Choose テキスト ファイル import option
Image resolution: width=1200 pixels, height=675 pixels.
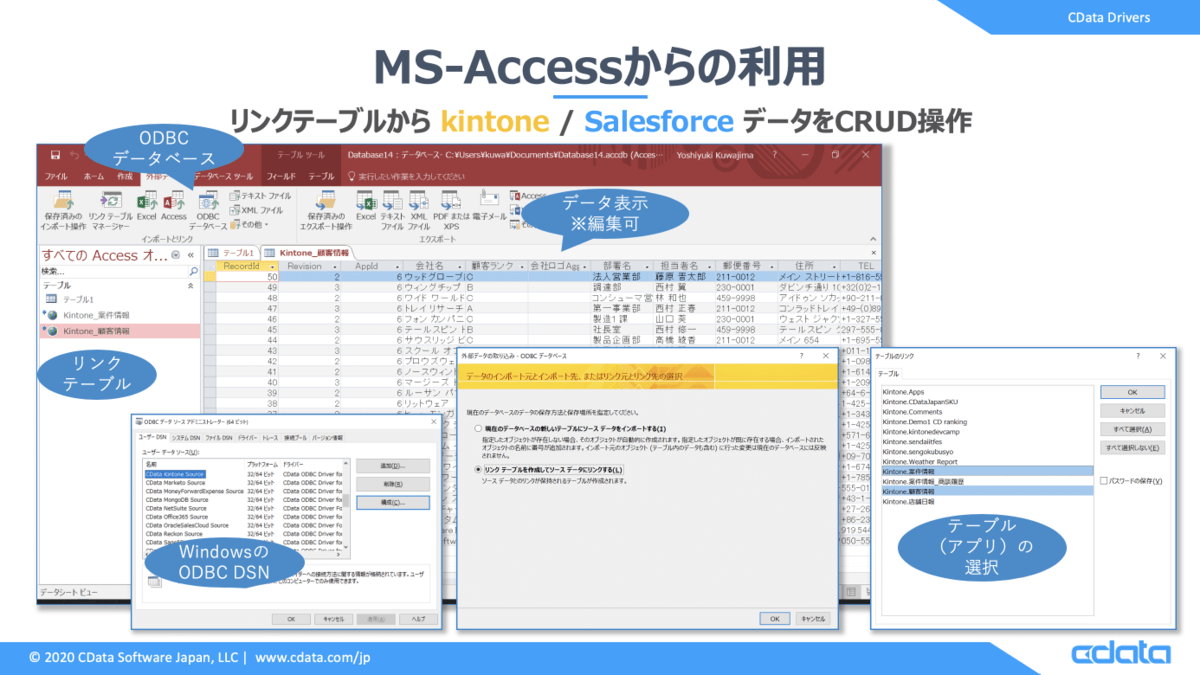click(261, 196)
